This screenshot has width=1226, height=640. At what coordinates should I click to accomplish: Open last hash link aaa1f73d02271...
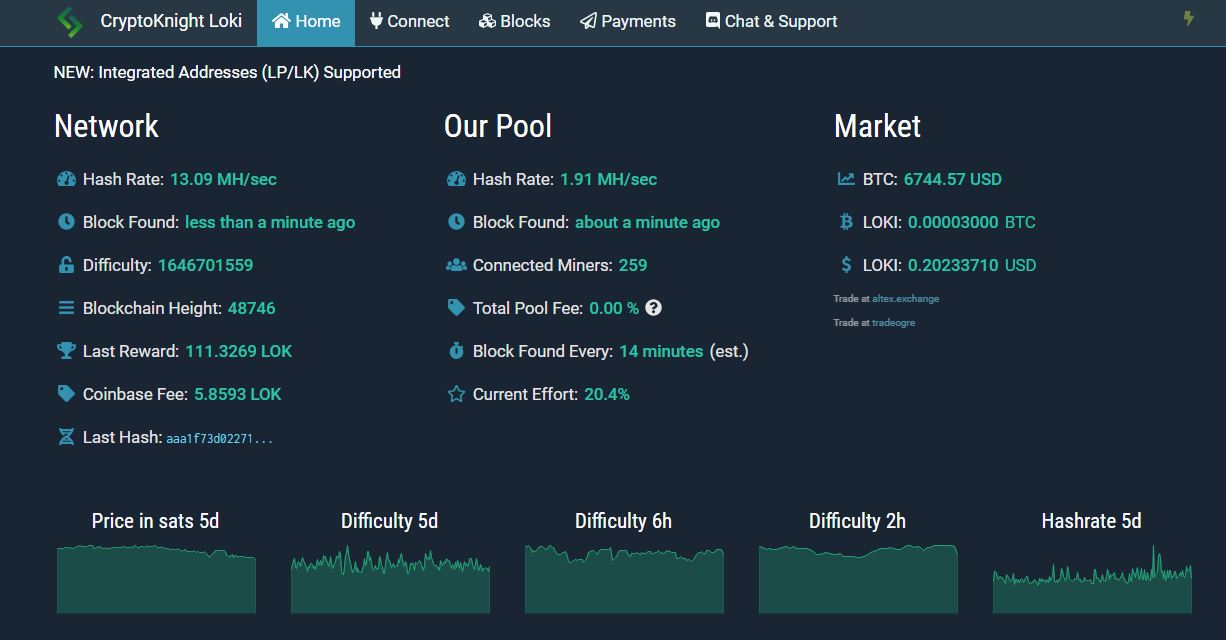point(219,438)
